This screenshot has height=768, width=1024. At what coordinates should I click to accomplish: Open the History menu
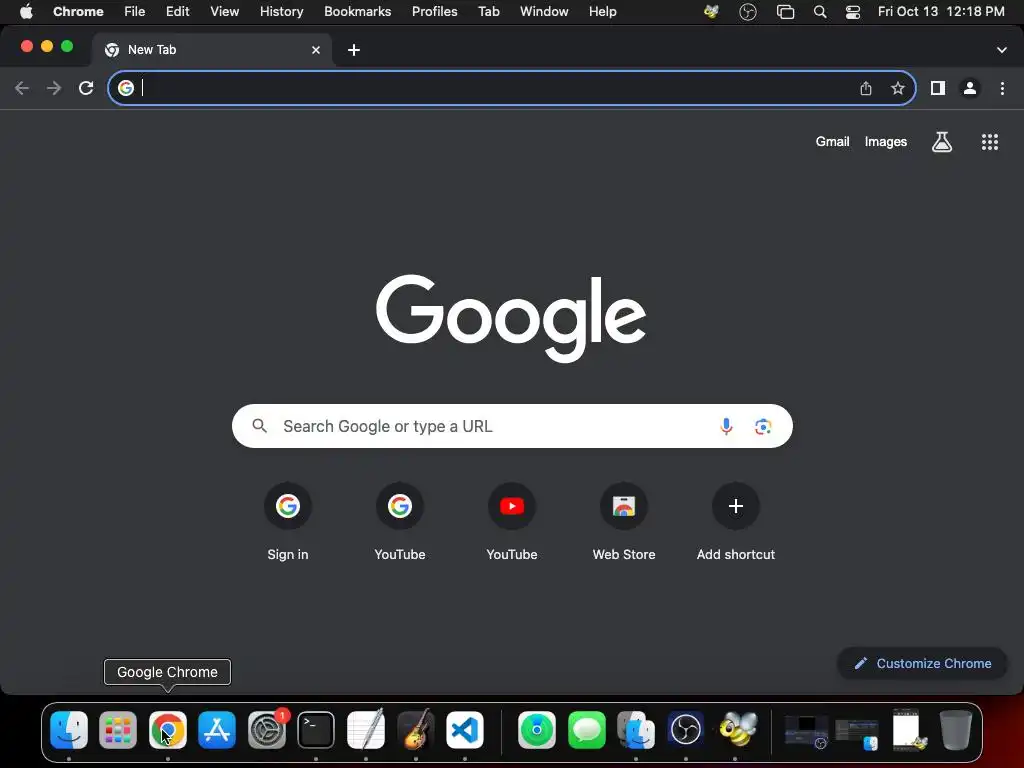pyautogui.click(x=281, y=12)
